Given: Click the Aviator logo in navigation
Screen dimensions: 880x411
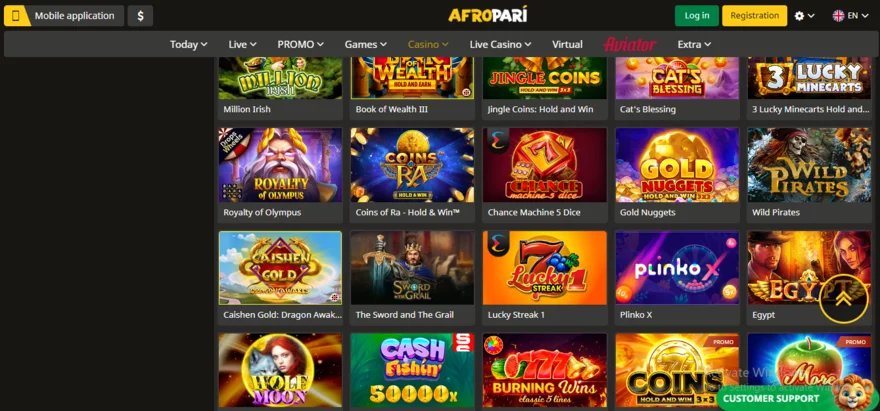Looking at the screenshot, I should coord(630,44).
